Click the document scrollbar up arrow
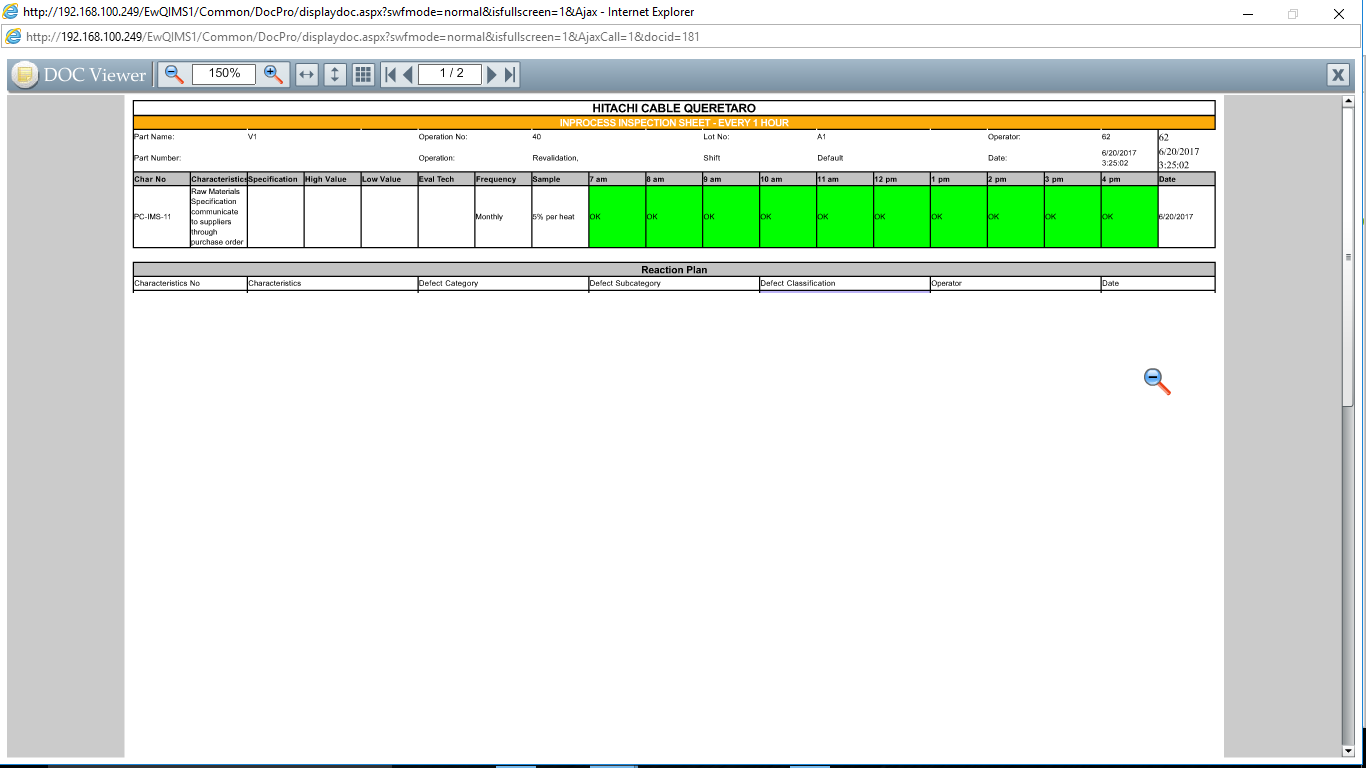 click(1348, 101)
